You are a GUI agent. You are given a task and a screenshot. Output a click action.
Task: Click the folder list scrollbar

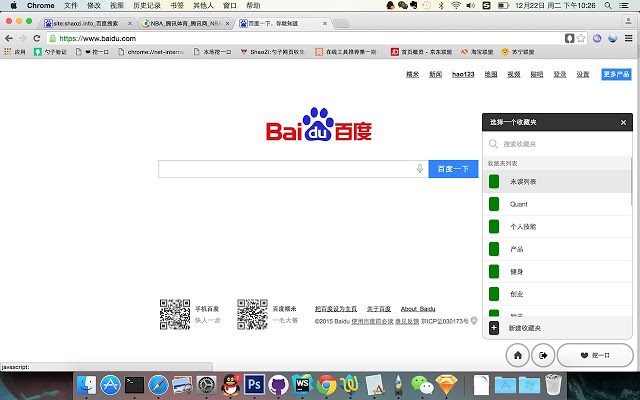point(631,182)
